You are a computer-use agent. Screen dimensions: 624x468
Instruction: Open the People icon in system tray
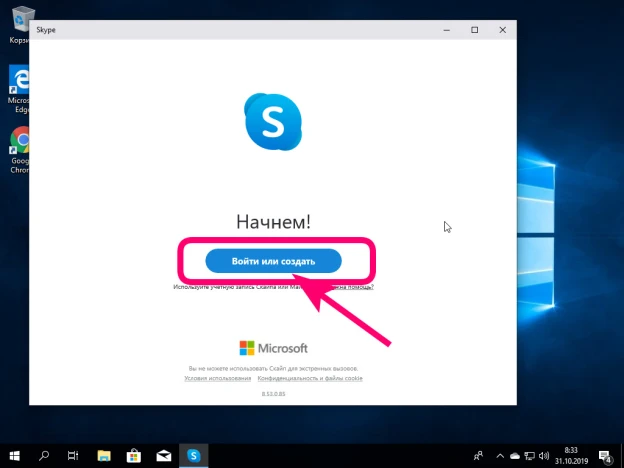[478, 456]
